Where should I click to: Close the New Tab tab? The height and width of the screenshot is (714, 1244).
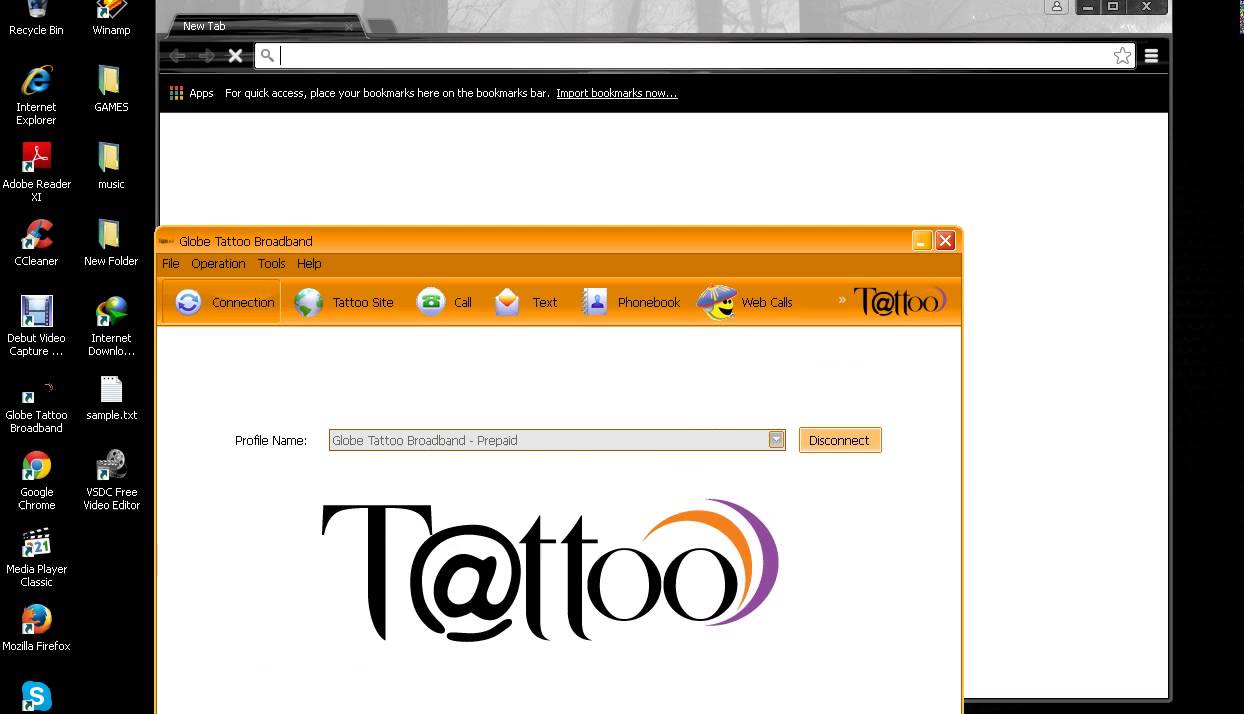pyautogui.click(x=350, y=27)
